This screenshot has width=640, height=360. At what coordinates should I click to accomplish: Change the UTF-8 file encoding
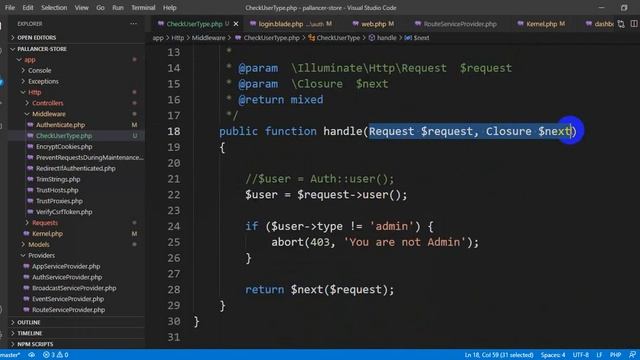click(x=580, y=355)
